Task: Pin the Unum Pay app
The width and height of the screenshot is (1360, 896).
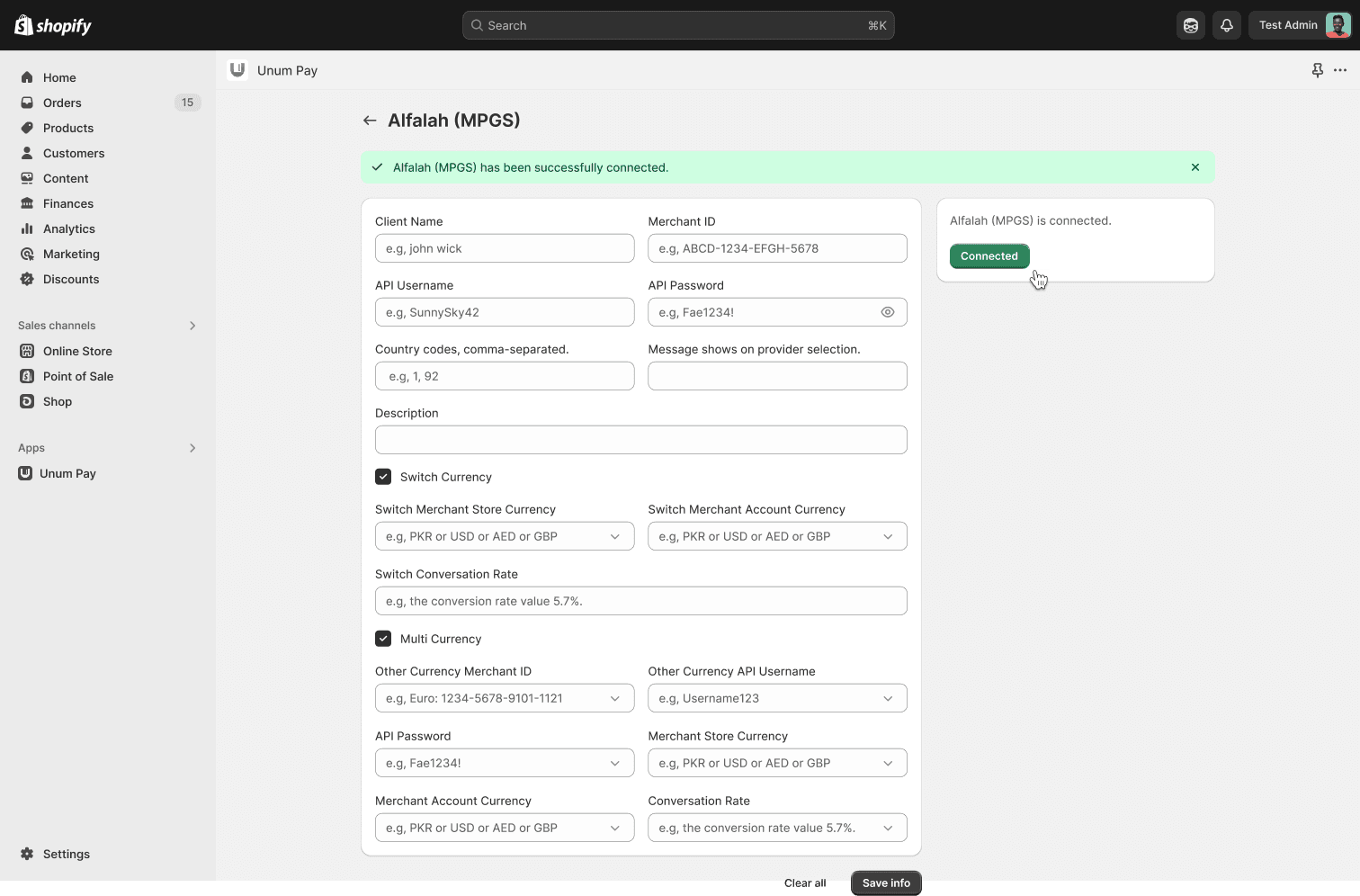Action: [x=1317, y=70]
